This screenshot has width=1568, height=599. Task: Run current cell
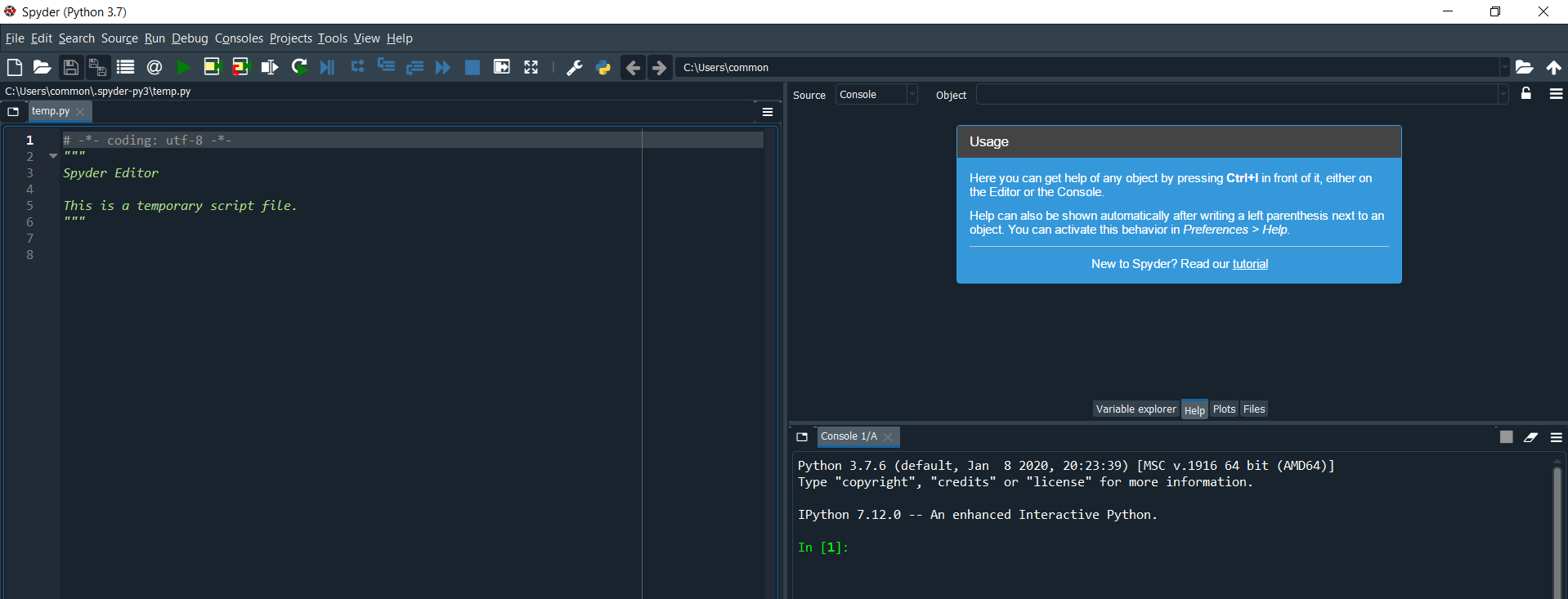[212, 67]
